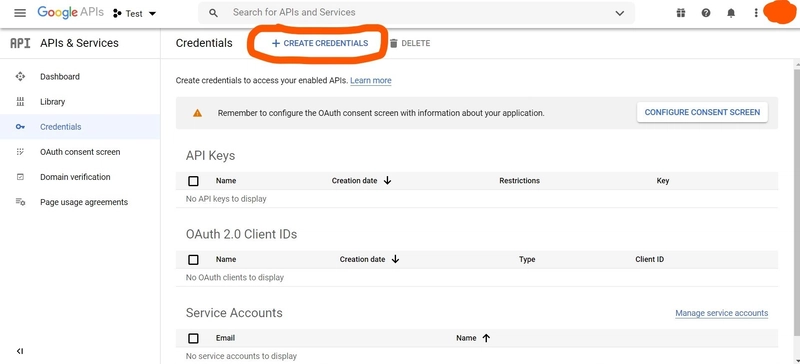Viewport: 800px width, 364px height.
Task: Open the three-dot settings menu
Action: [x=756, y=13]
